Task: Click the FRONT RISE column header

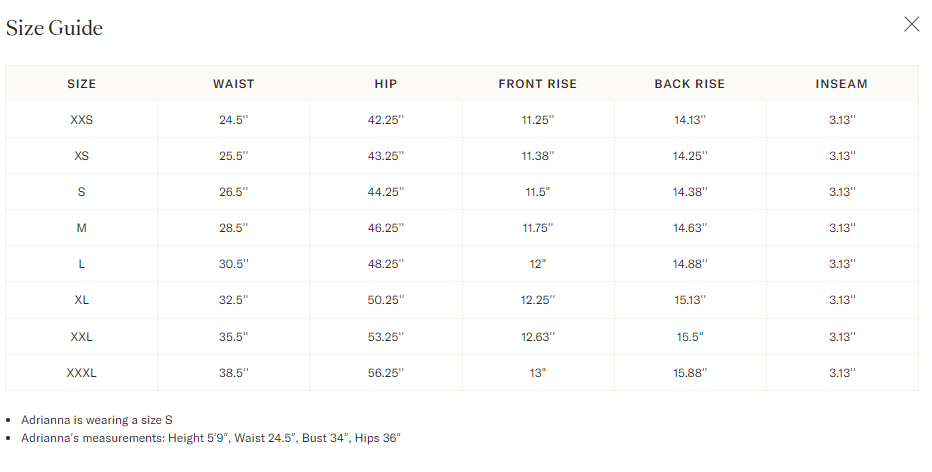Action: pyautogui.click(x=538, y=84)
